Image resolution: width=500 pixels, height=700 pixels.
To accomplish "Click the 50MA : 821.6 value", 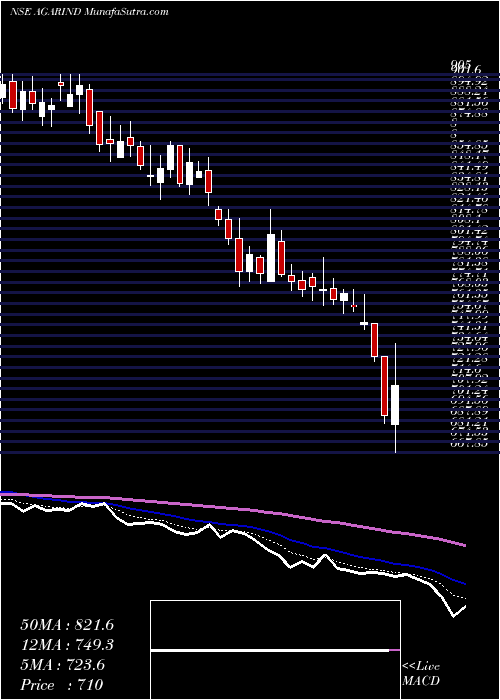I will (67, 625).
